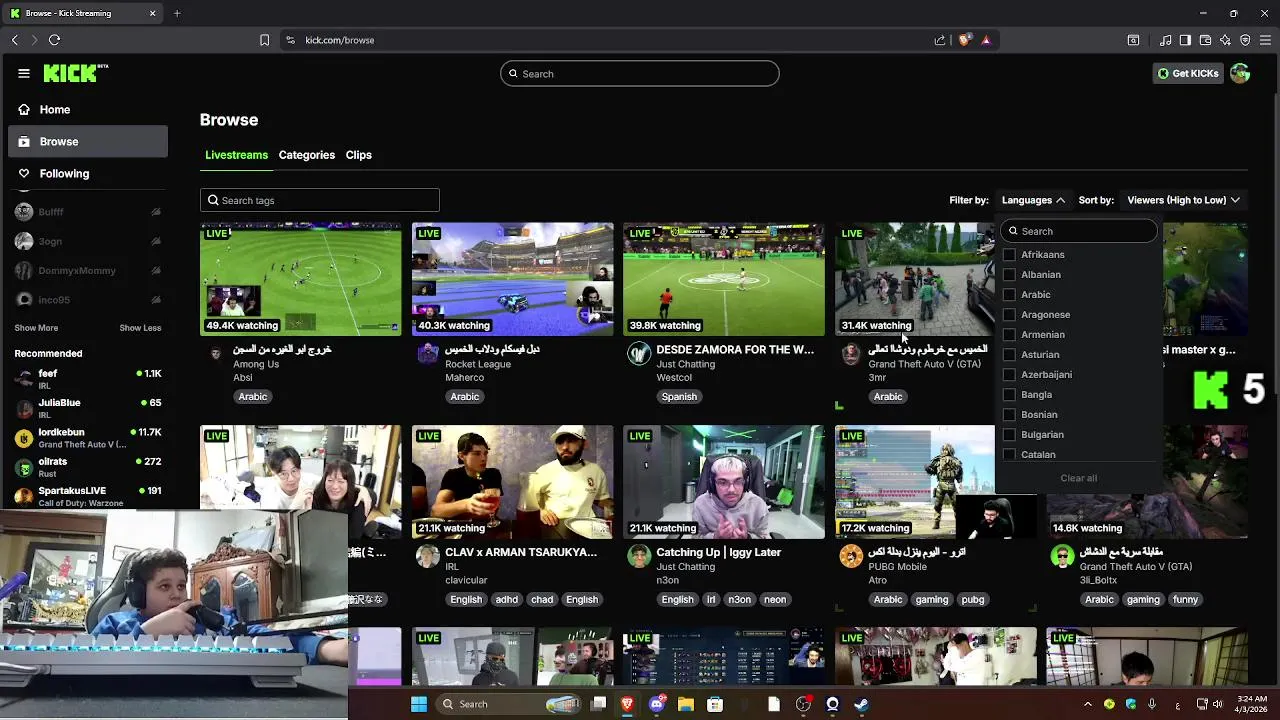1280x720 pixels.
Task: Click the main Kick search field
Action: (x=640, y=73)
